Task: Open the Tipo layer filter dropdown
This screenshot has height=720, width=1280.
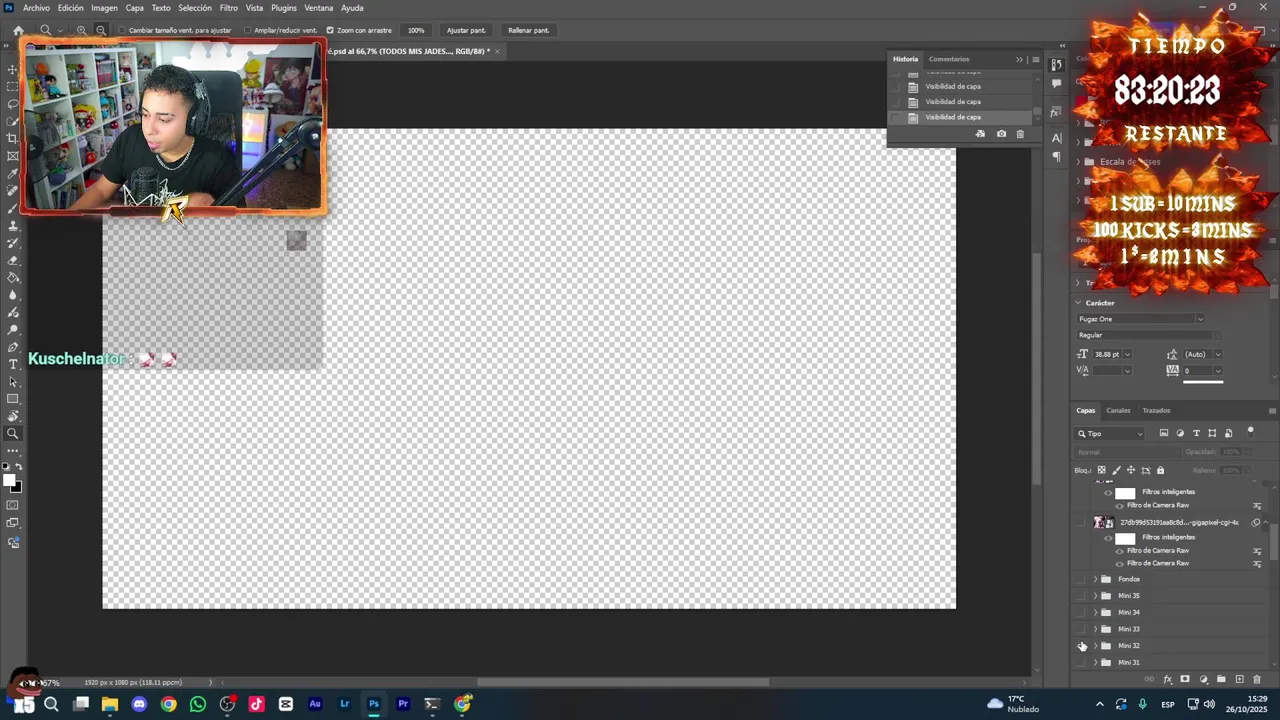Action: pyautogui.click(x=1110, y=433)
